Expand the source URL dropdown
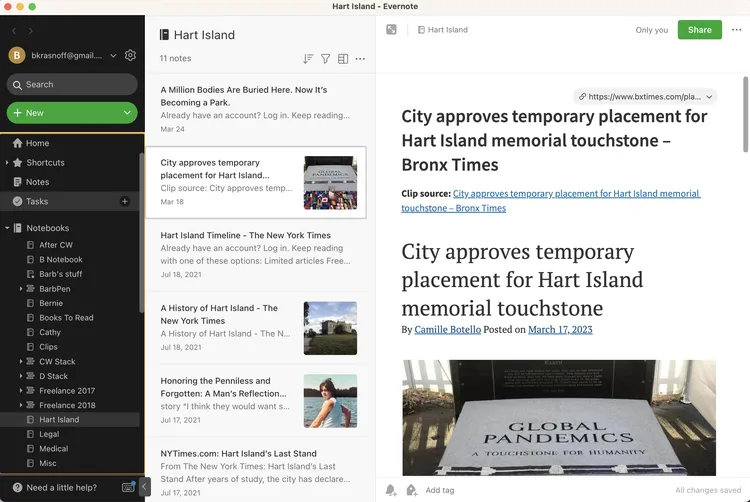The image size is (750, 502). pyautogui.click(x=709, y=97)
